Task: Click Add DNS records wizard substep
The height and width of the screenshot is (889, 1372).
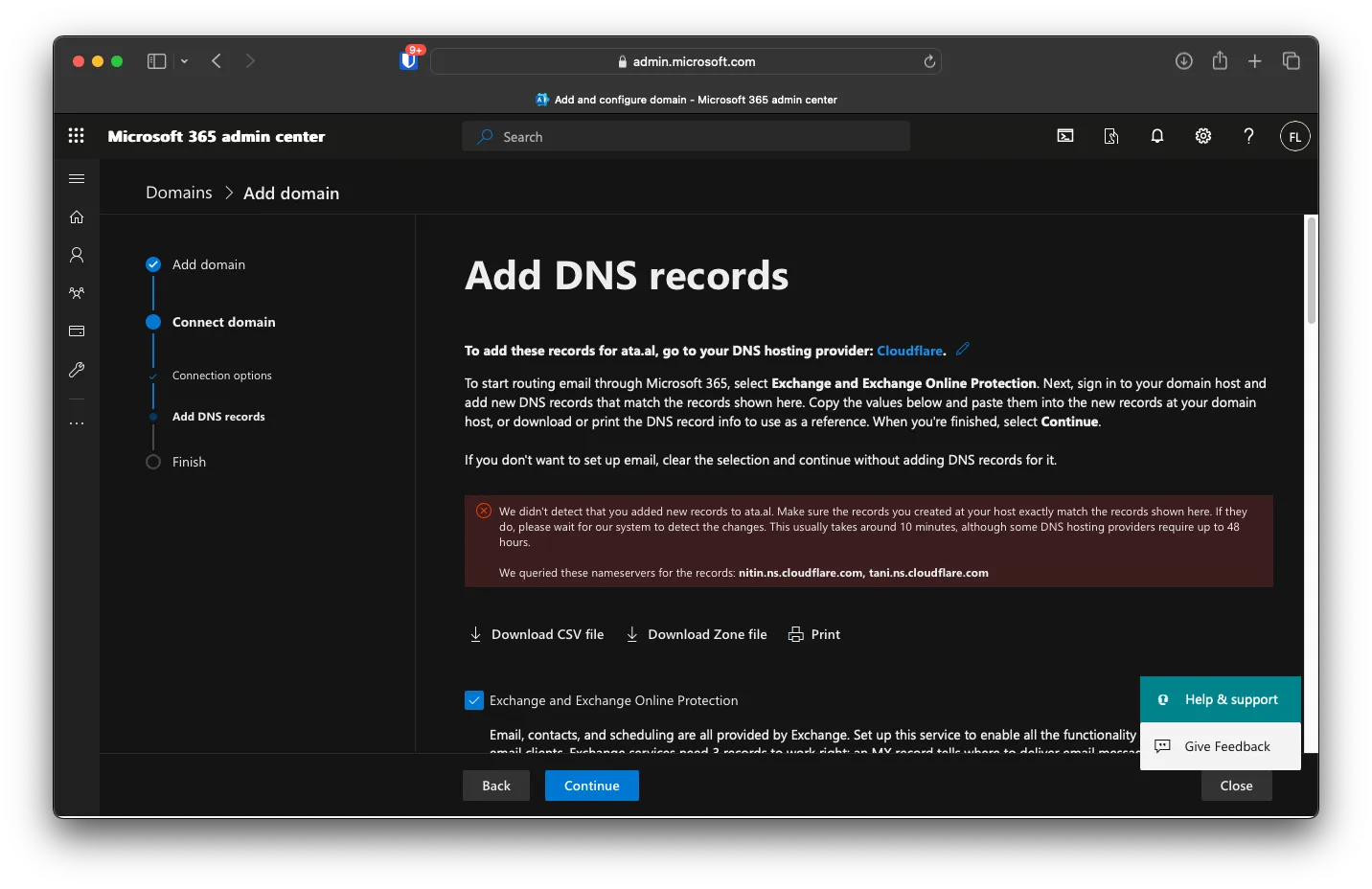Action: click(218, 417)
